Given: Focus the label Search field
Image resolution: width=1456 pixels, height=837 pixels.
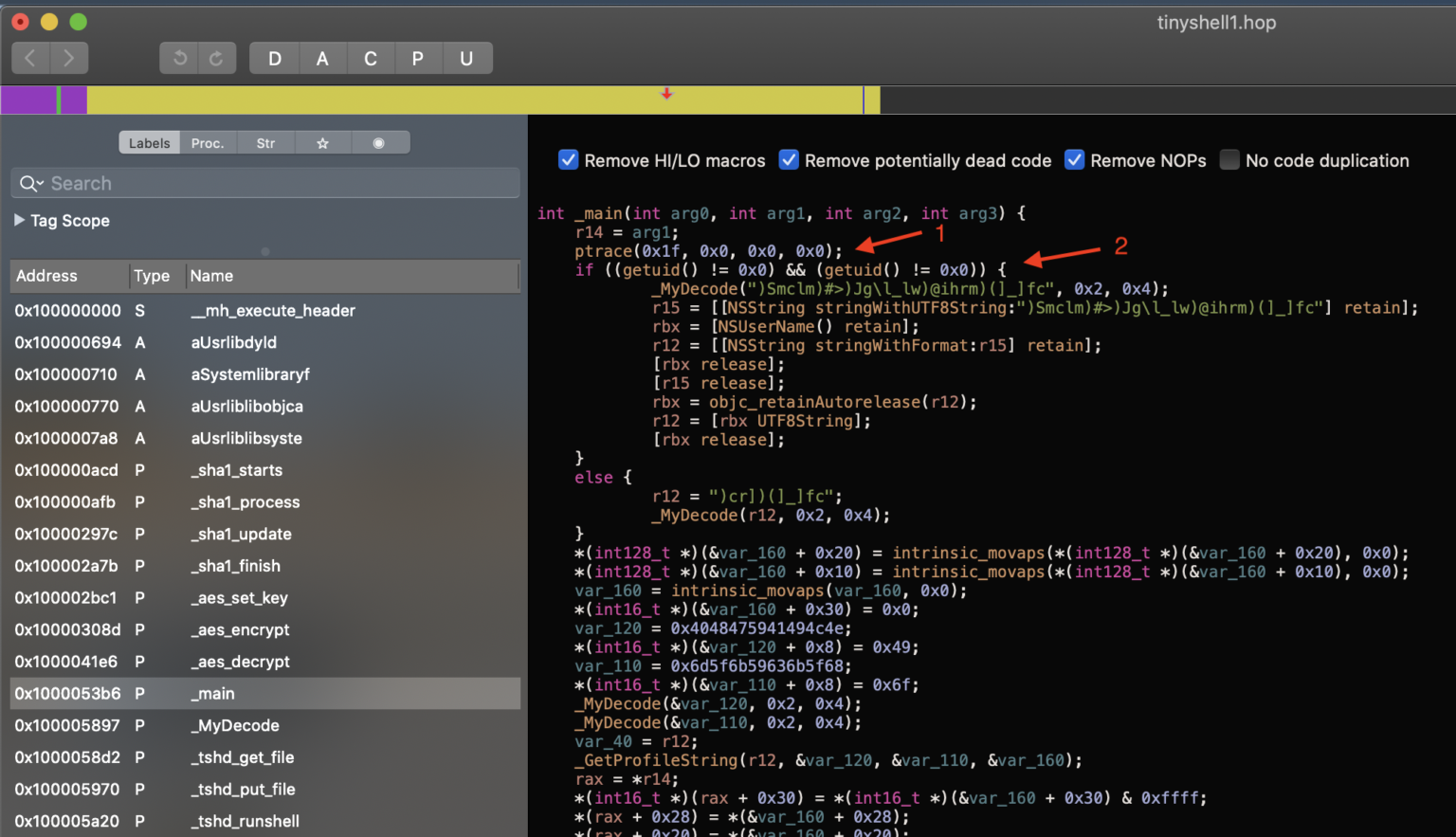Looking at the screenshot, I should 265,184.
